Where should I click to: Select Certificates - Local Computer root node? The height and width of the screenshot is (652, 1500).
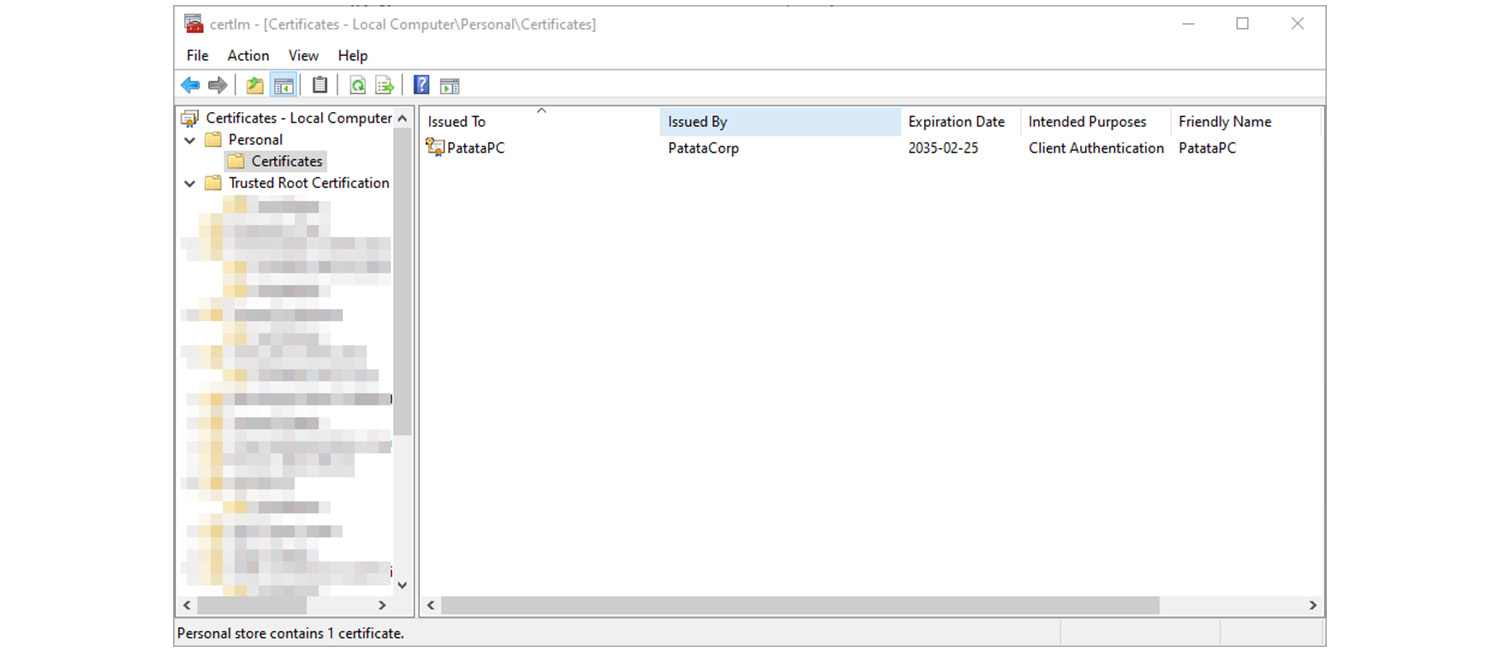point(298,118)
